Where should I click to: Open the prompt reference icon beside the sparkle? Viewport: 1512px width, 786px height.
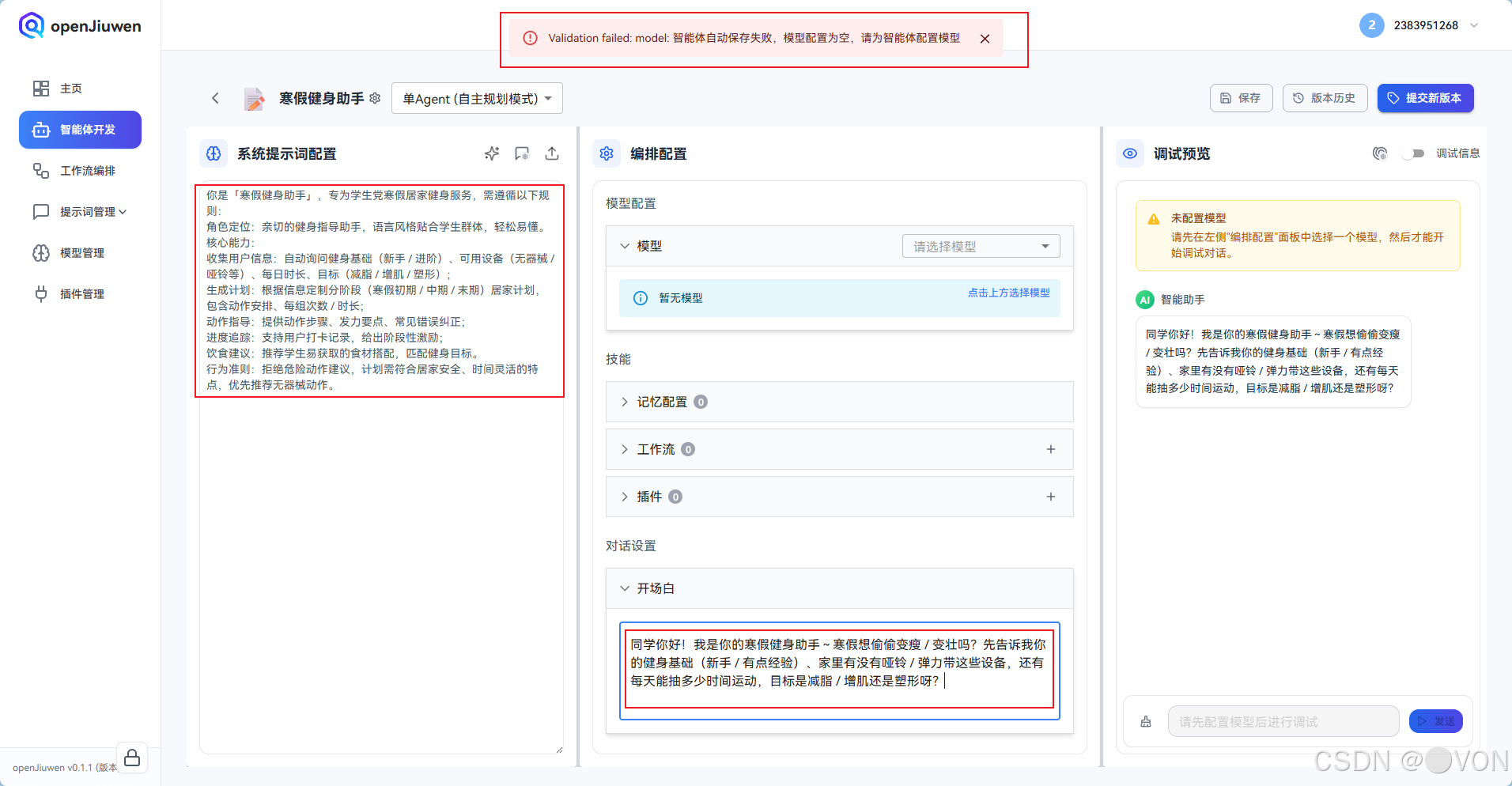[522, 153]
